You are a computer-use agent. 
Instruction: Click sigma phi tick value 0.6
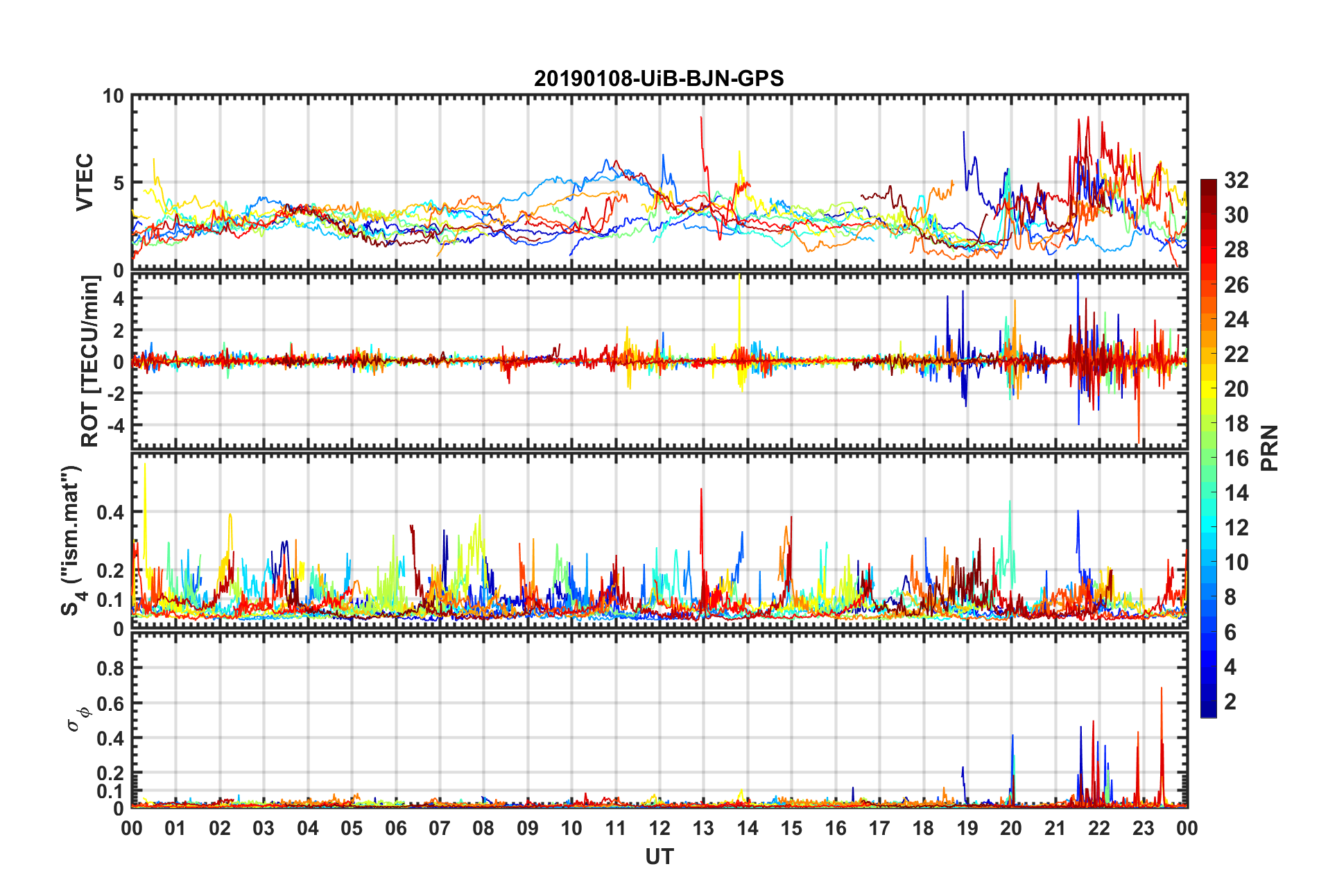tap(110, 703)
